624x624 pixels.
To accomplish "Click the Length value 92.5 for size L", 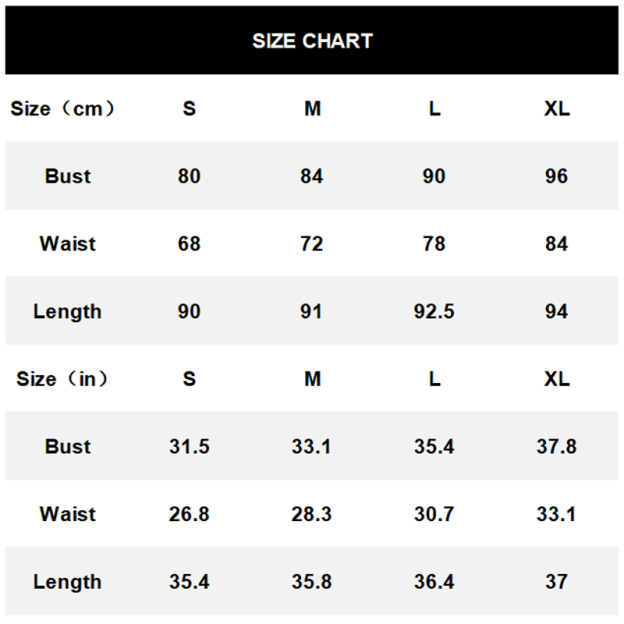I will [434, 311].
